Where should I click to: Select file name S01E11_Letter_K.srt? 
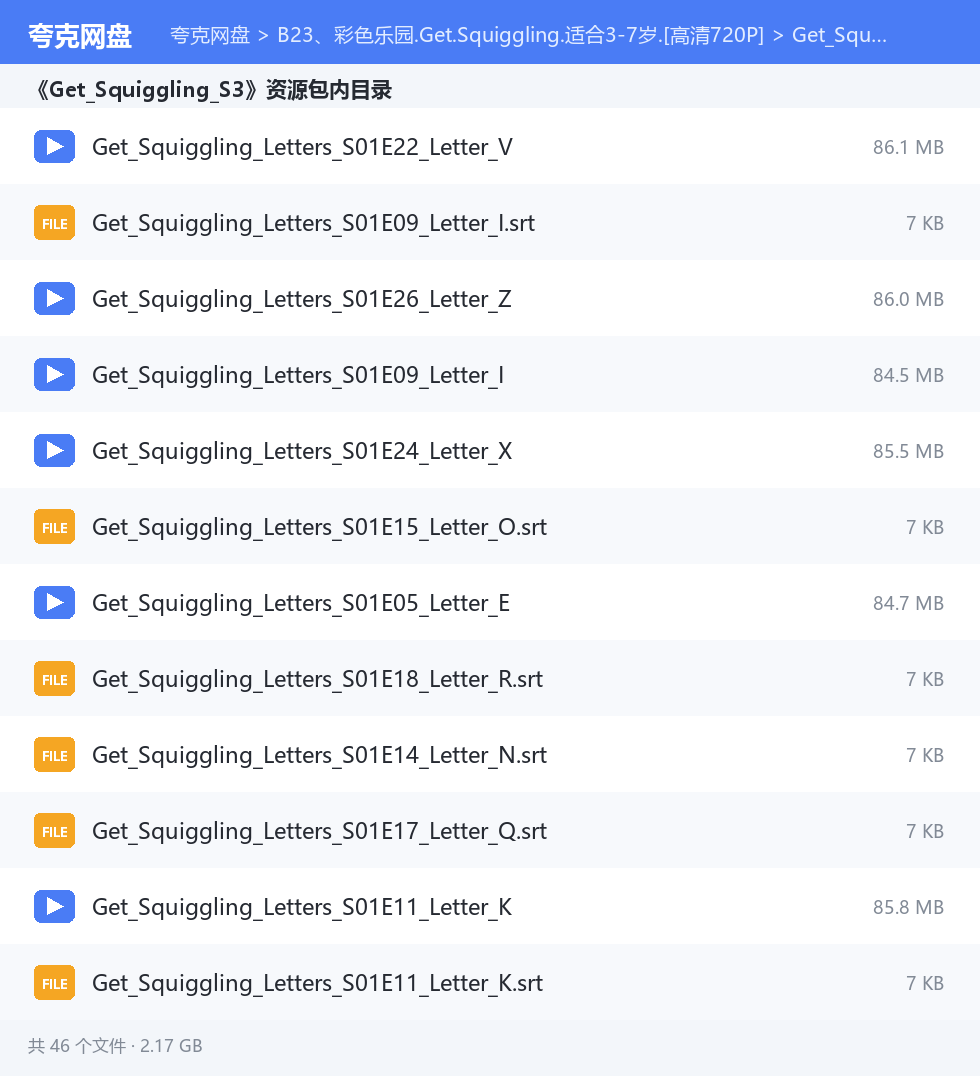tap(318, 983)
